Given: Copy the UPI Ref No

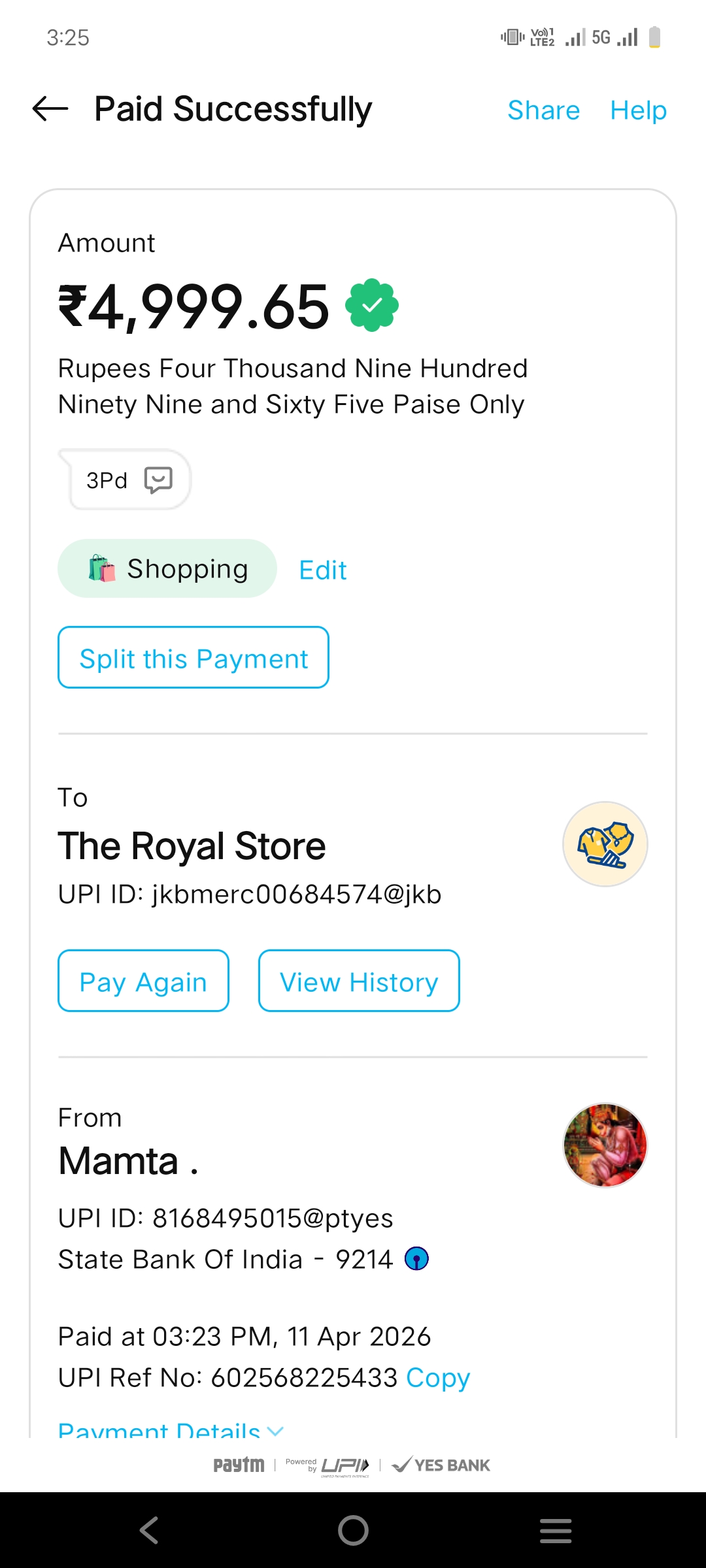Looking at the screenshot, I should 438,1377.
